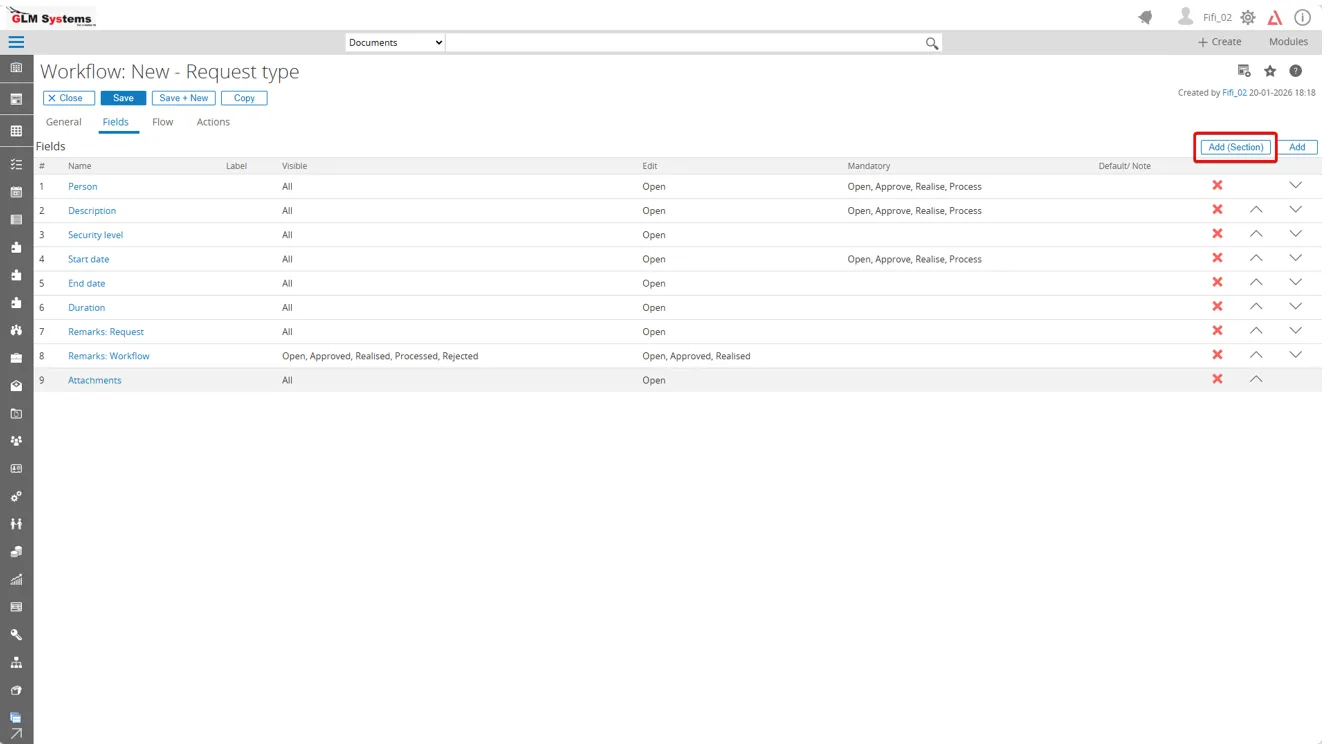Open the Documents search dropdown

coord(395,43)
